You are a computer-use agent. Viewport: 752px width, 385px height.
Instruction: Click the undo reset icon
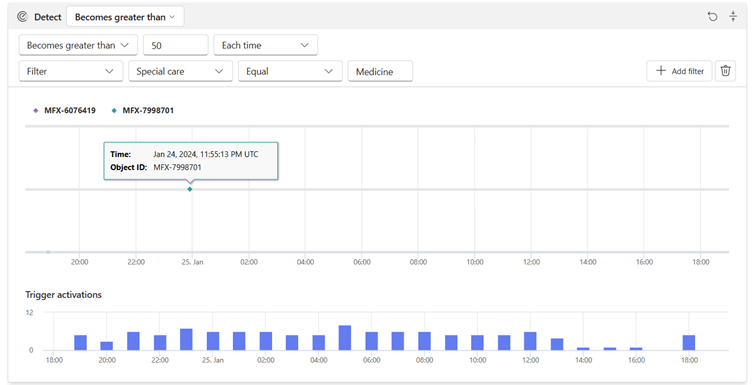(x=713, y=17)
